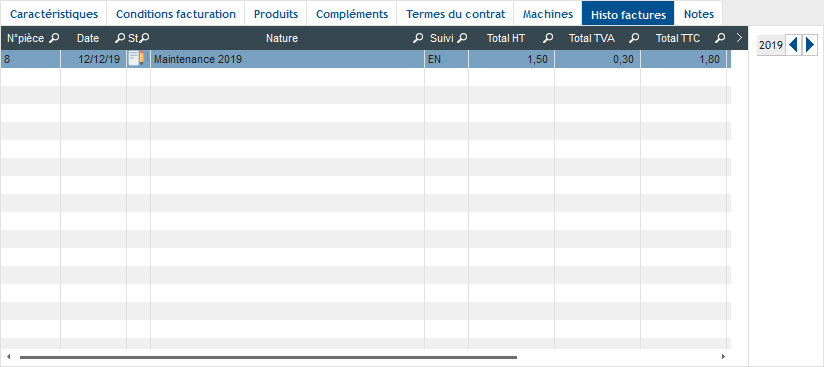Click the search icon in Total HT column
The height and width of the screenshot is (367, 824).
(x=548, y=38)
